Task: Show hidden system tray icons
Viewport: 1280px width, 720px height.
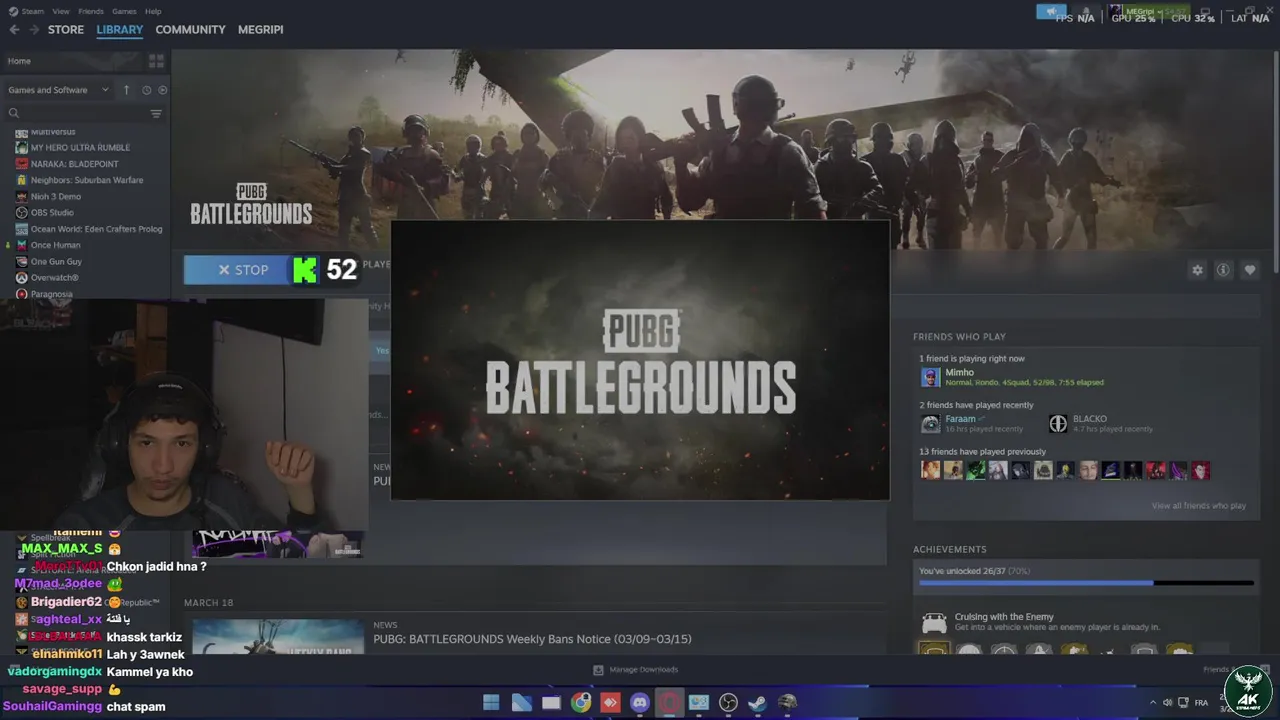Action: click(x=1152, y=703)
